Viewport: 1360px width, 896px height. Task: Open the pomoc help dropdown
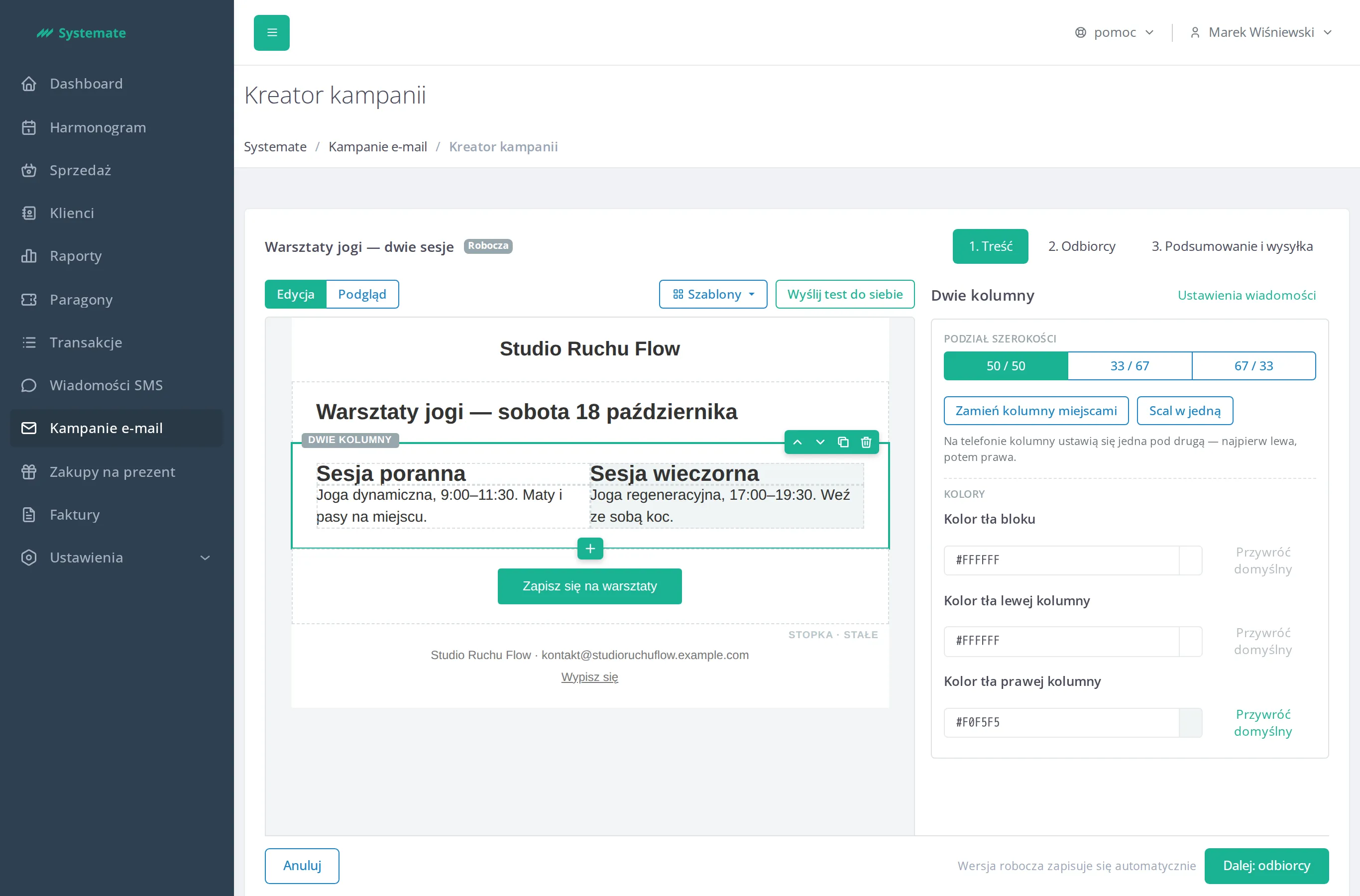click(1114, 32)
